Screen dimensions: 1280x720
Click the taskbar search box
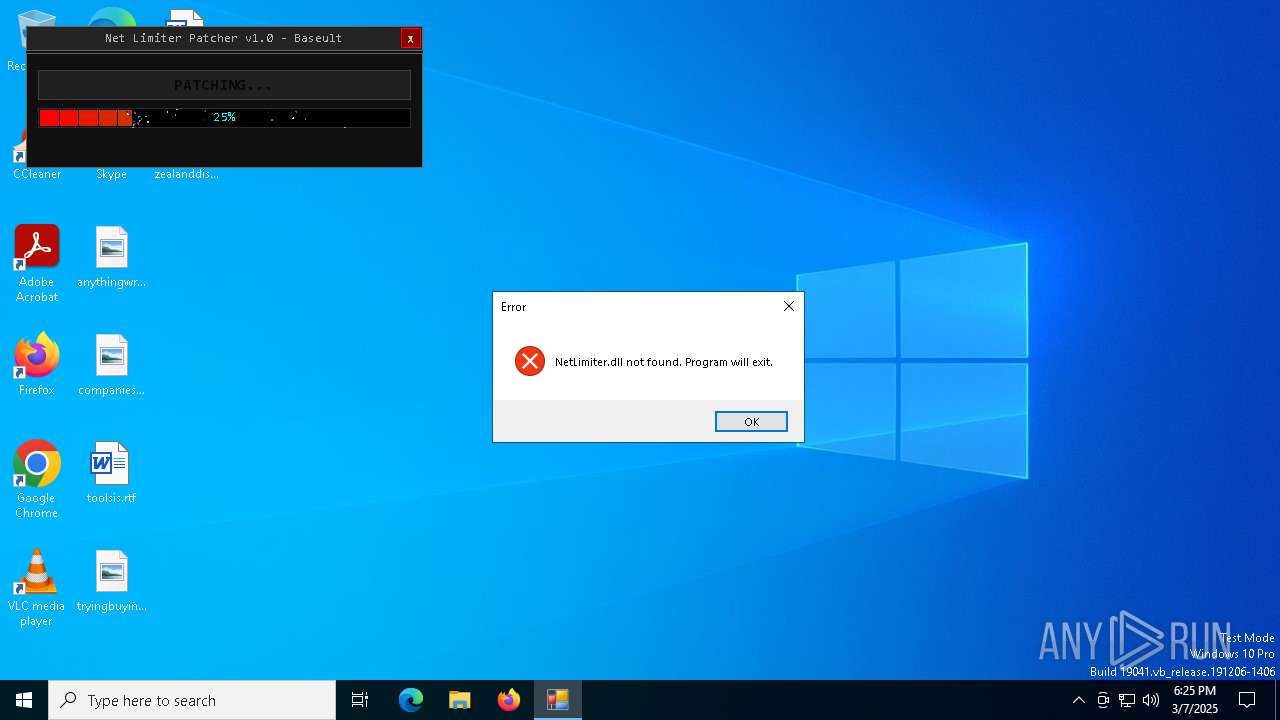click(192, 700)
